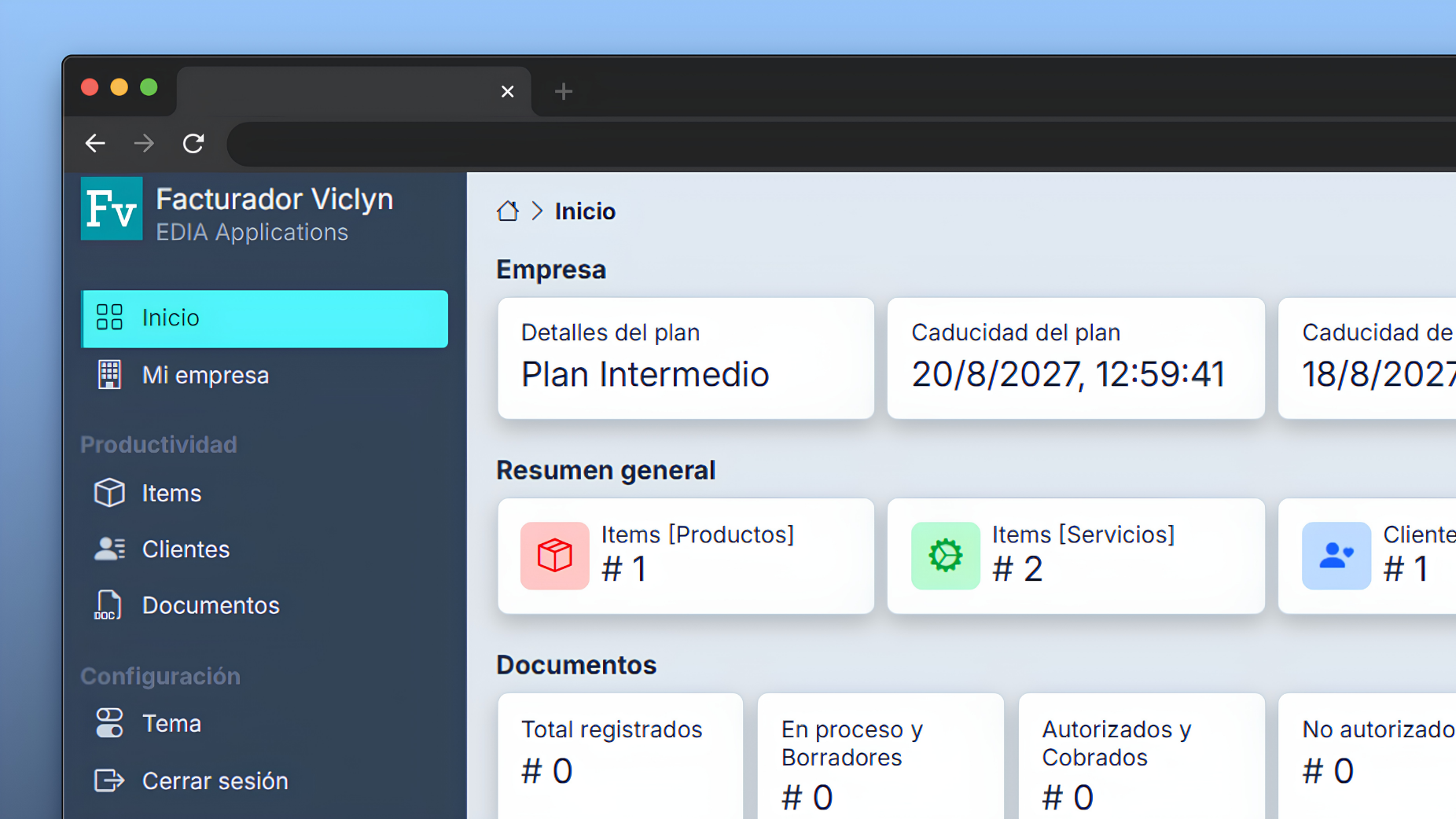
Task: Click the red Productos cube icon
Action: point(554,556)
